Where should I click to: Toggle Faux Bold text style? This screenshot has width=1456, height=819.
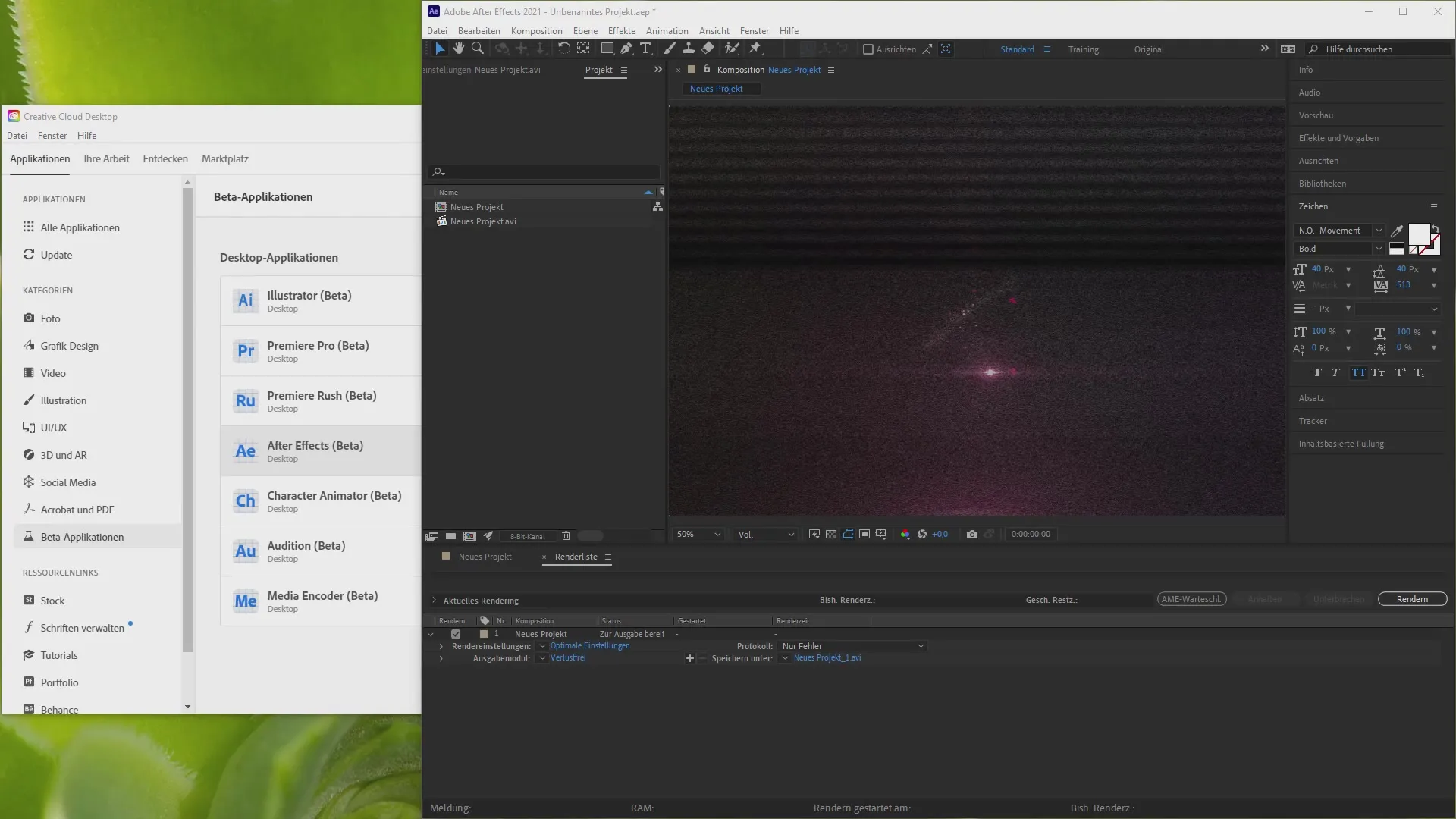[x=1316, y=372]
